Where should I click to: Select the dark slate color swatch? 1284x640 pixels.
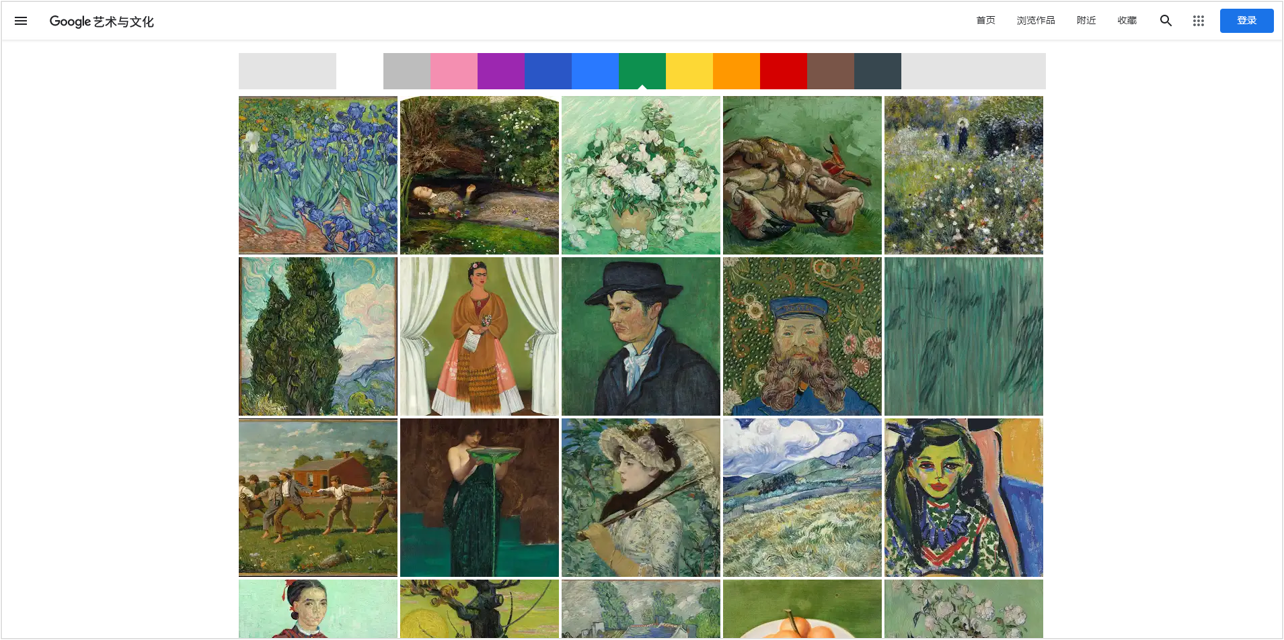(x=878, y=71)
